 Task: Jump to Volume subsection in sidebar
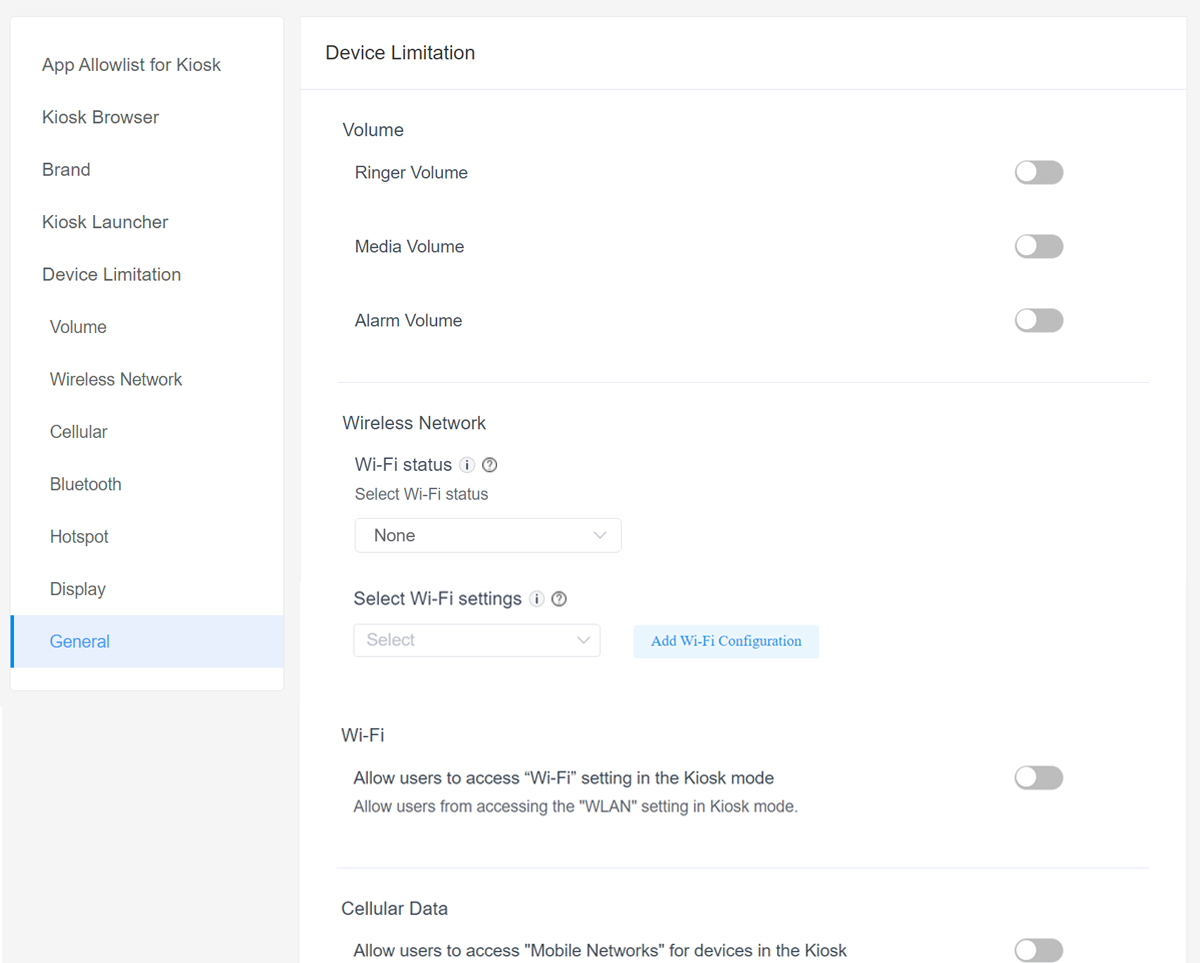78,327
